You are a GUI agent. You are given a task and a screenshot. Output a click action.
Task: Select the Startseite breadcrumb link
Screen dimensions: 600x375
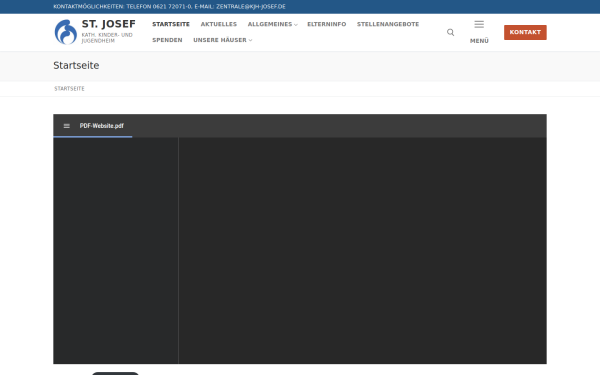69,89
